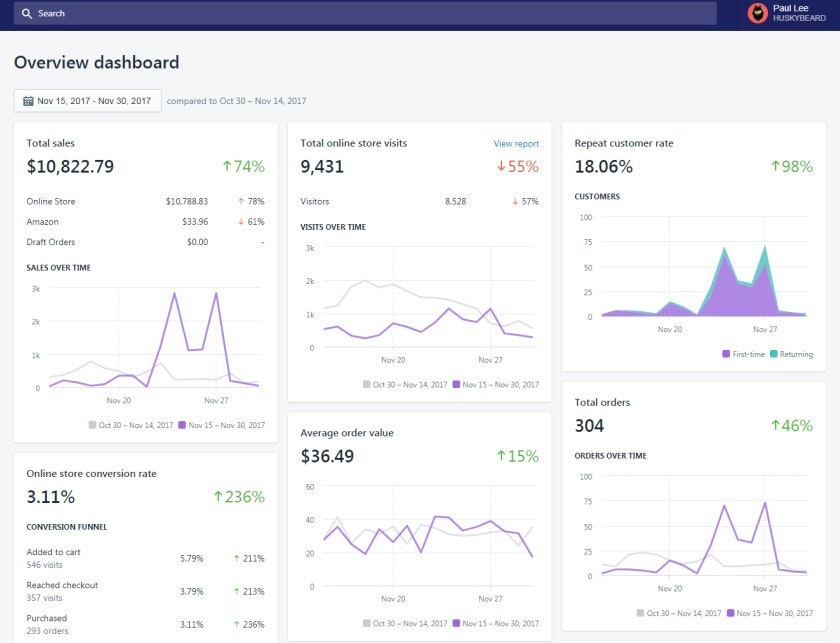Viewport: 840px width, 643px height.
Task: Click the Added to cart funnel step
Action: (x=54, y=552)
